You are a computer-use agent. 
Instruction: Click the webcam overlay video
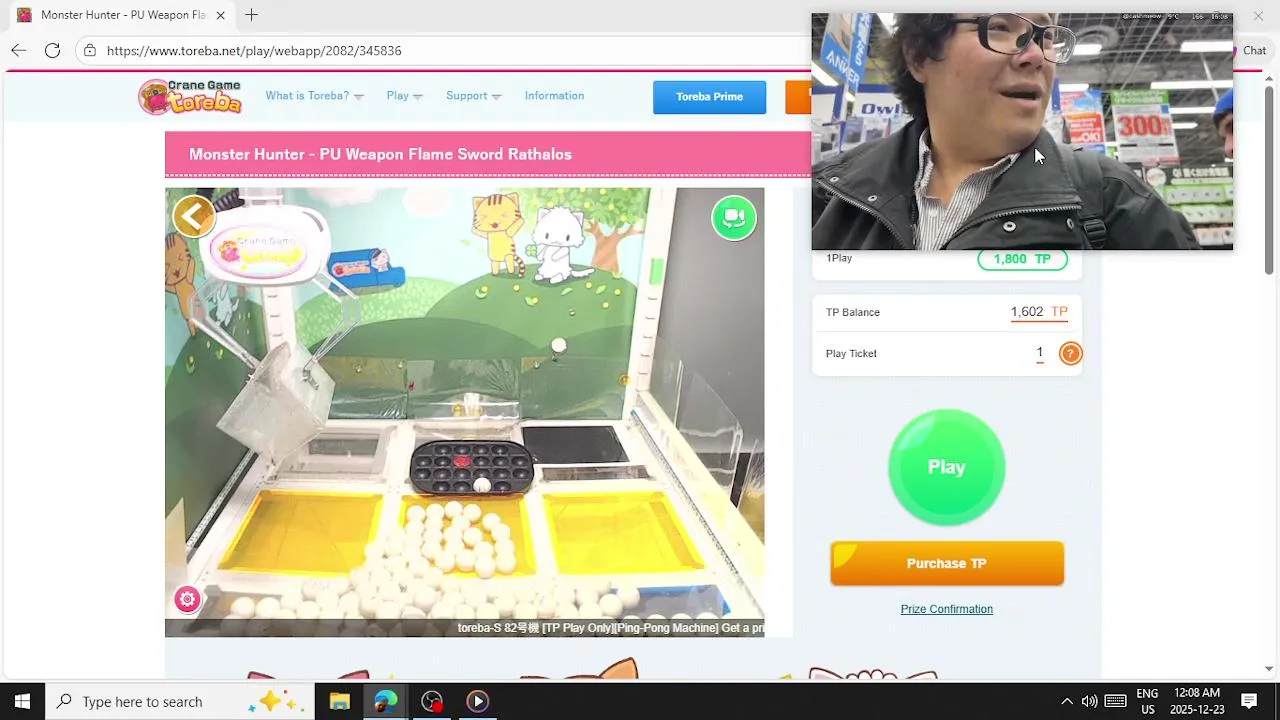(x=1022, y=131)
